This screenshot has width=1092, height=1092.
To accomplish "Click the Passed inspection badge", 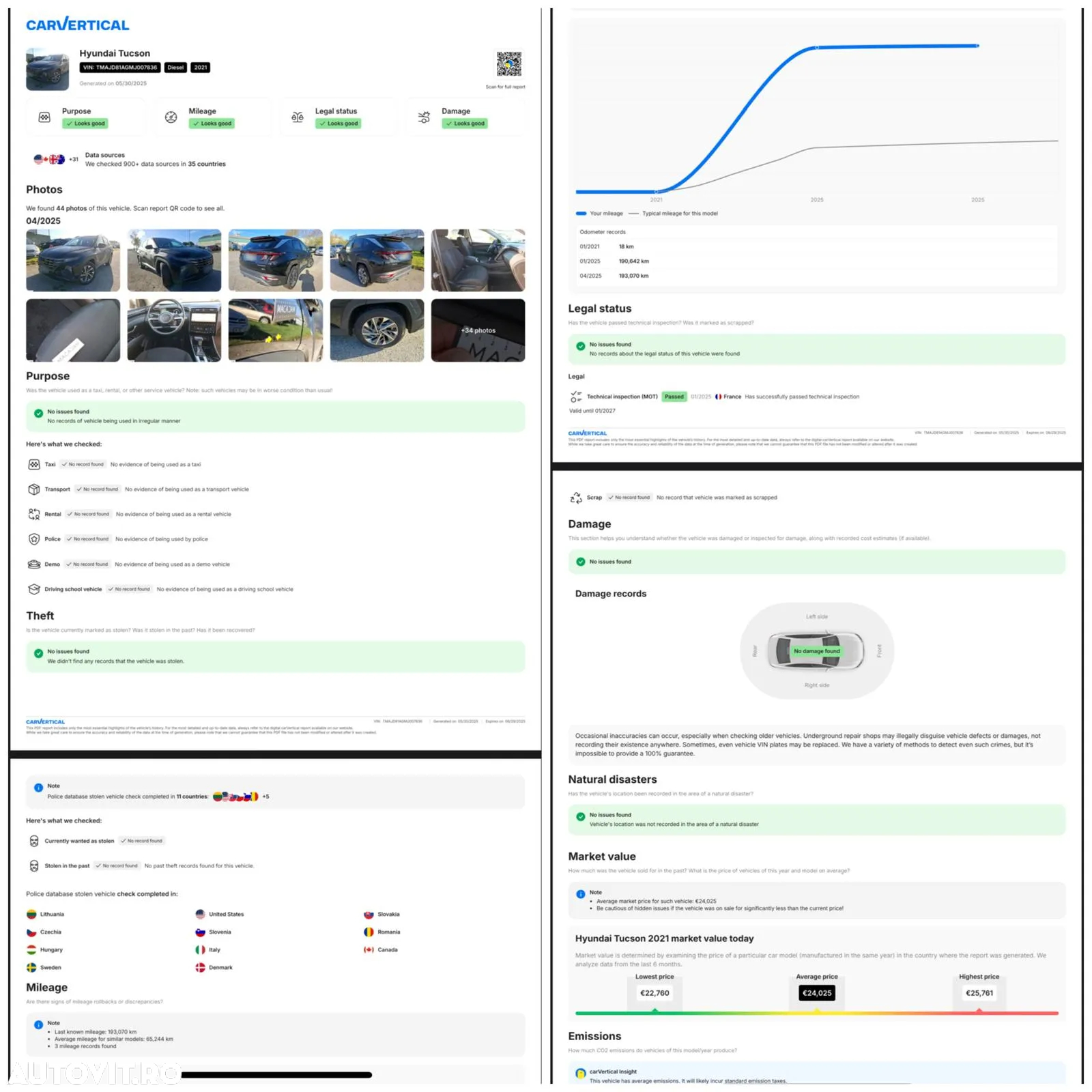I will click(x=674, y=397).
